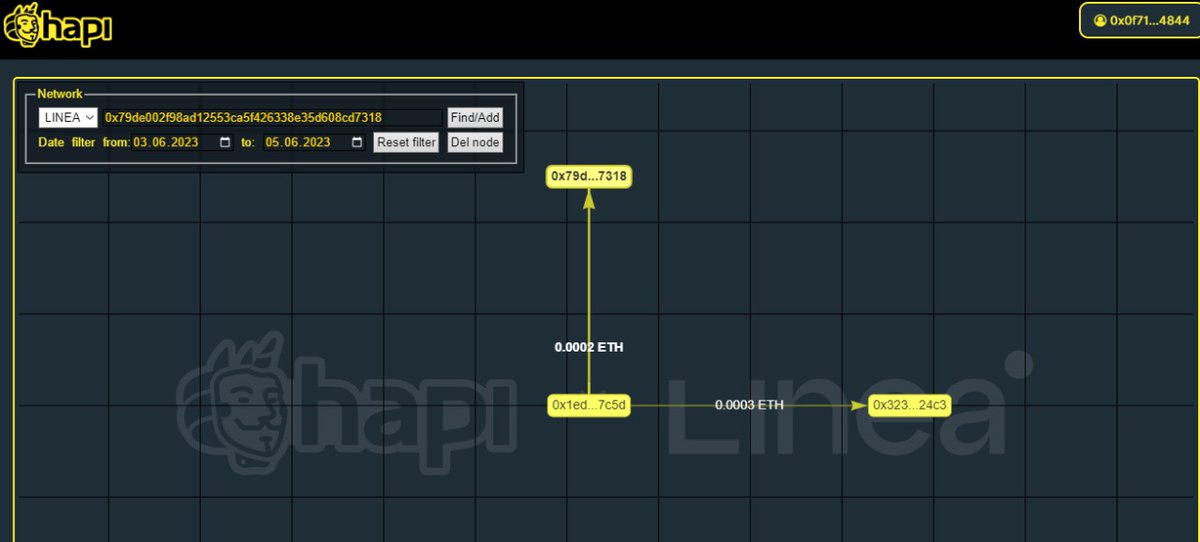The image size is (1200, 542).
Task: Open the LINEA network dropdown
Action: [68, 118]
